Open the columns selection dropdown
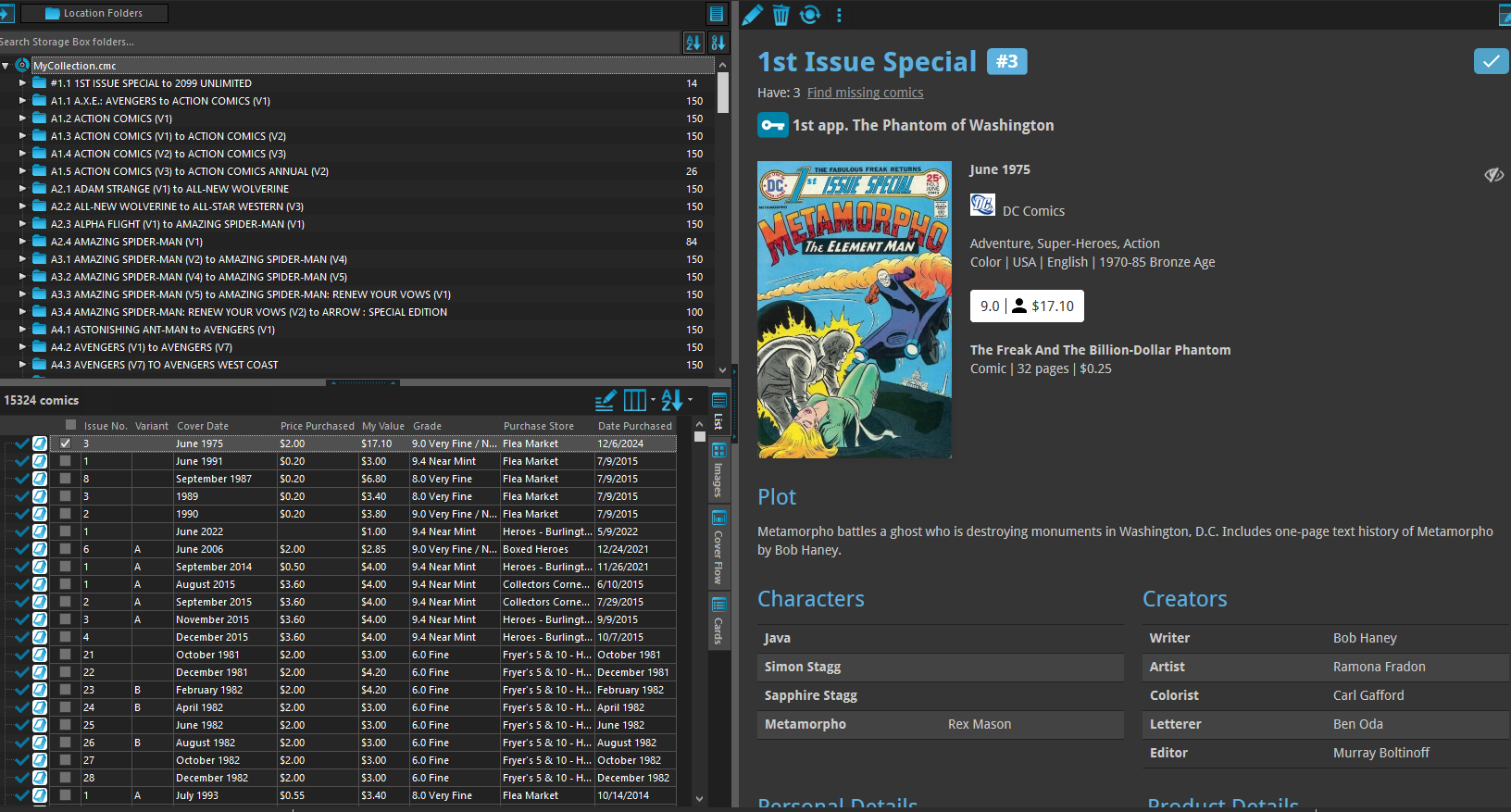1511x812 pixels. coord(639,401)
